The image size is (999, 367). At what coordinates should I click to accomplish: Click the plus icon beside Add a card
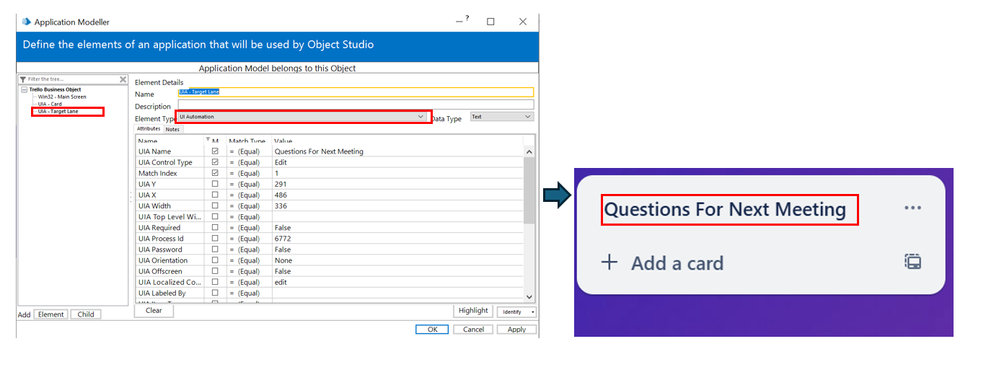(x=610, y=262)
